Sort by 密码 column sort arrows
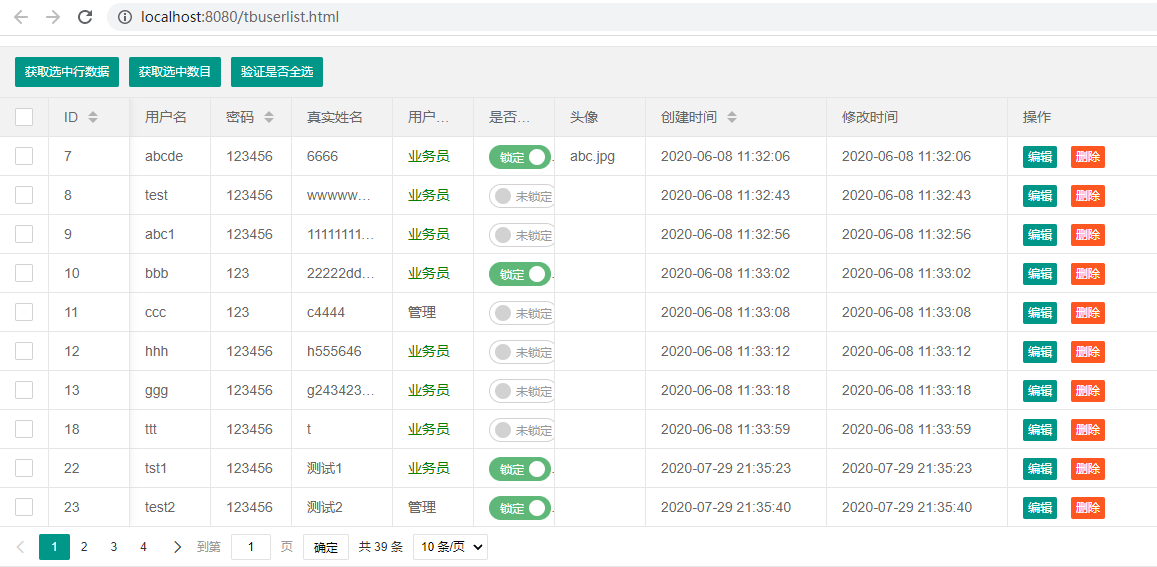1157x567 pixels. (x=269, y=117)
